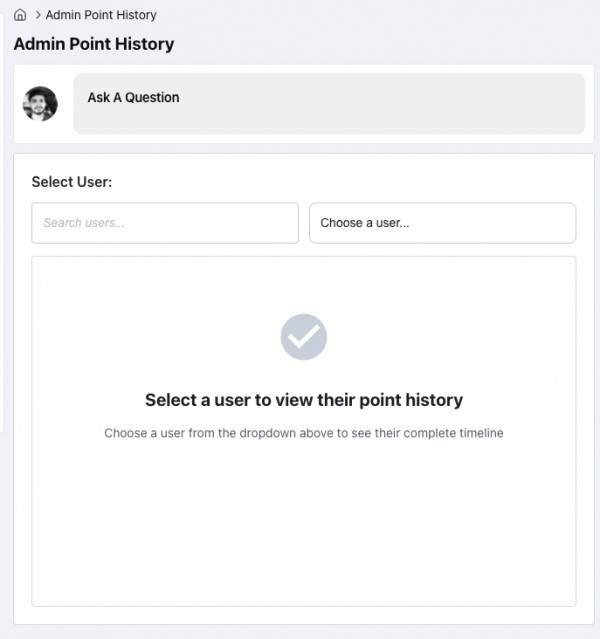600x639 pixels.
Task: Click the breadcrumb chevron separator arrow
Action: tap(37, 15)
